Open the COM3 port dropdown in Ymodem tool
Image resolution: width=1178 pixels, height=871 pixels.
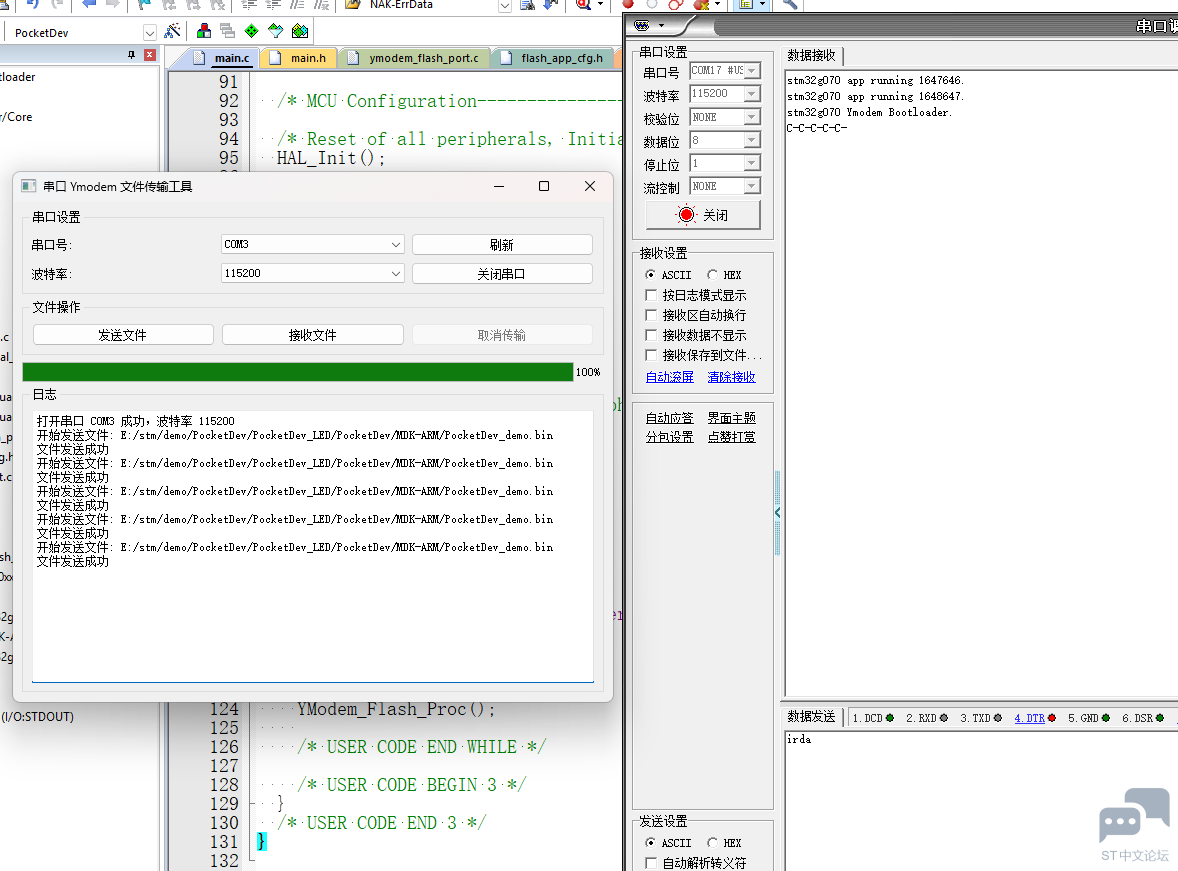coord(313,244)
